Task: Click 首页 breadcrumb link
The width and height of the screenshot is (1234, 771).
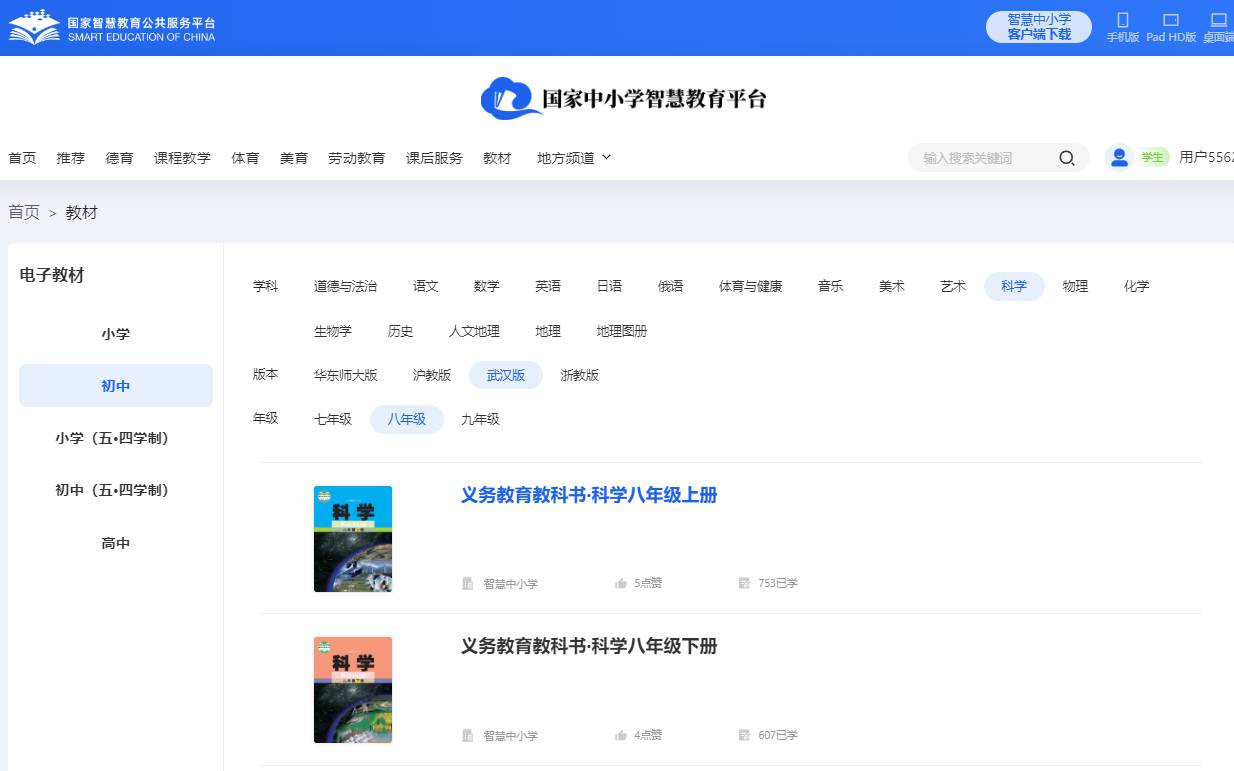Action: pos(24,212)
